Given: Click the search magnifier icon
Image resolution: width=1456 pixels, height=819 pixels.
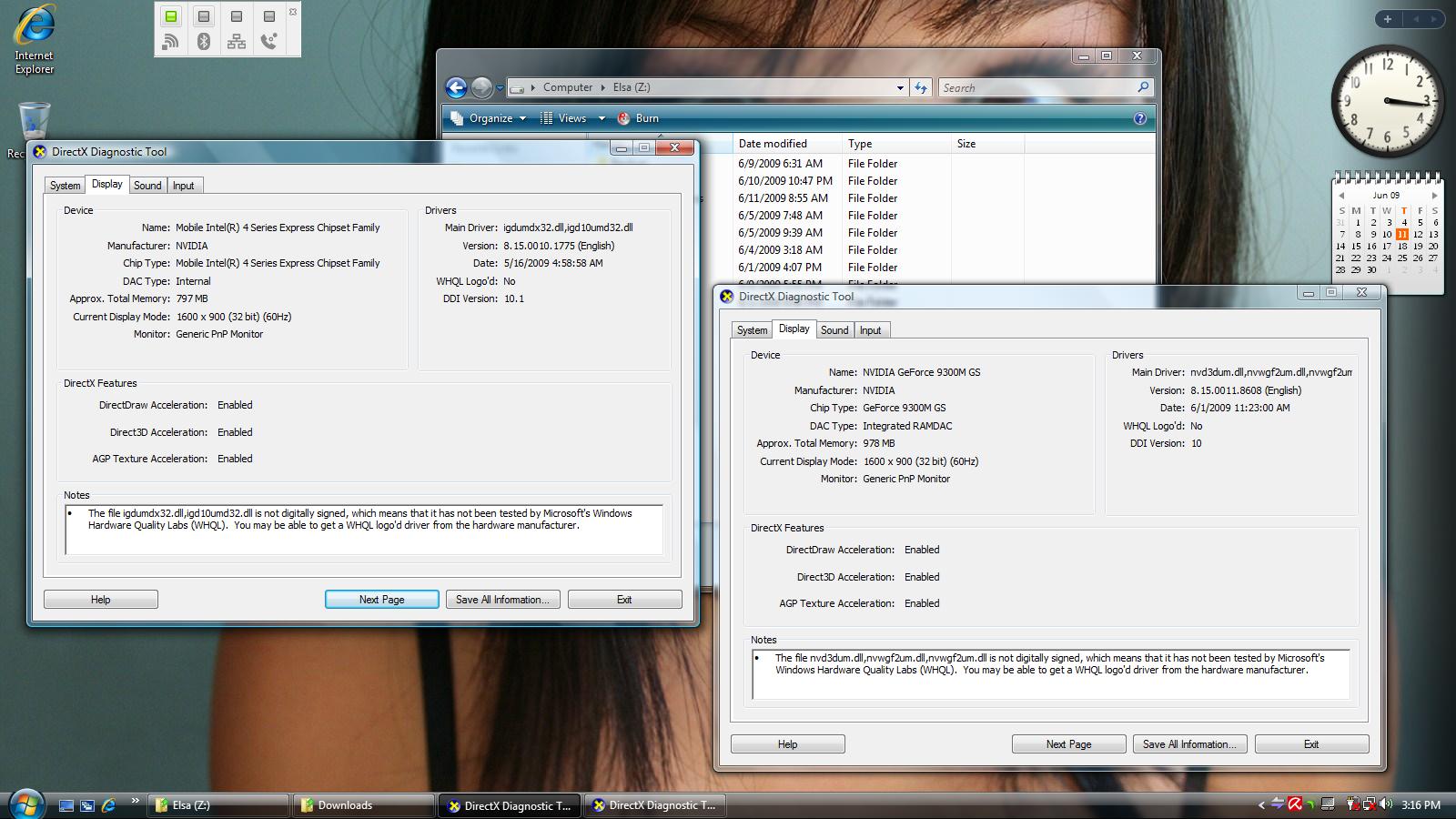Looking at the screenshot, I should [1144, 87].
